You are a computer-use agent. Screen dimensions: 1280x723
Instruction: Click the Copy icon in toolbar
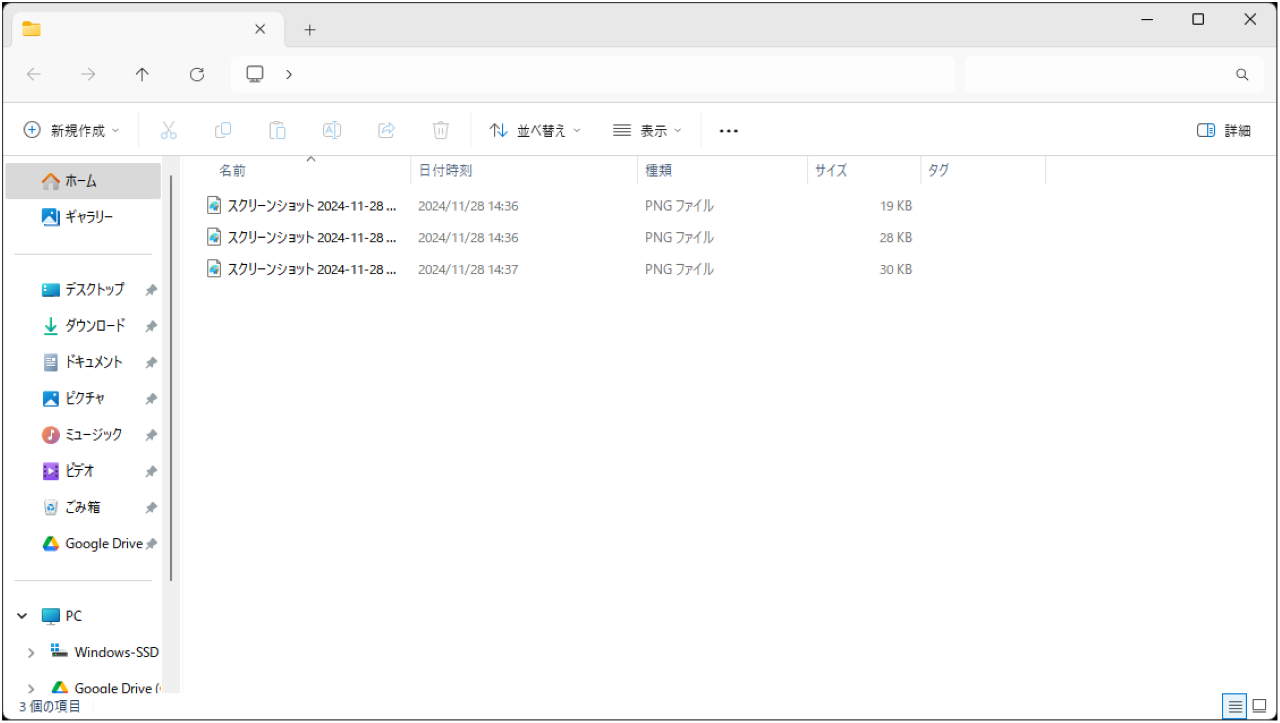pyautogui.click(x=223, y=130)
